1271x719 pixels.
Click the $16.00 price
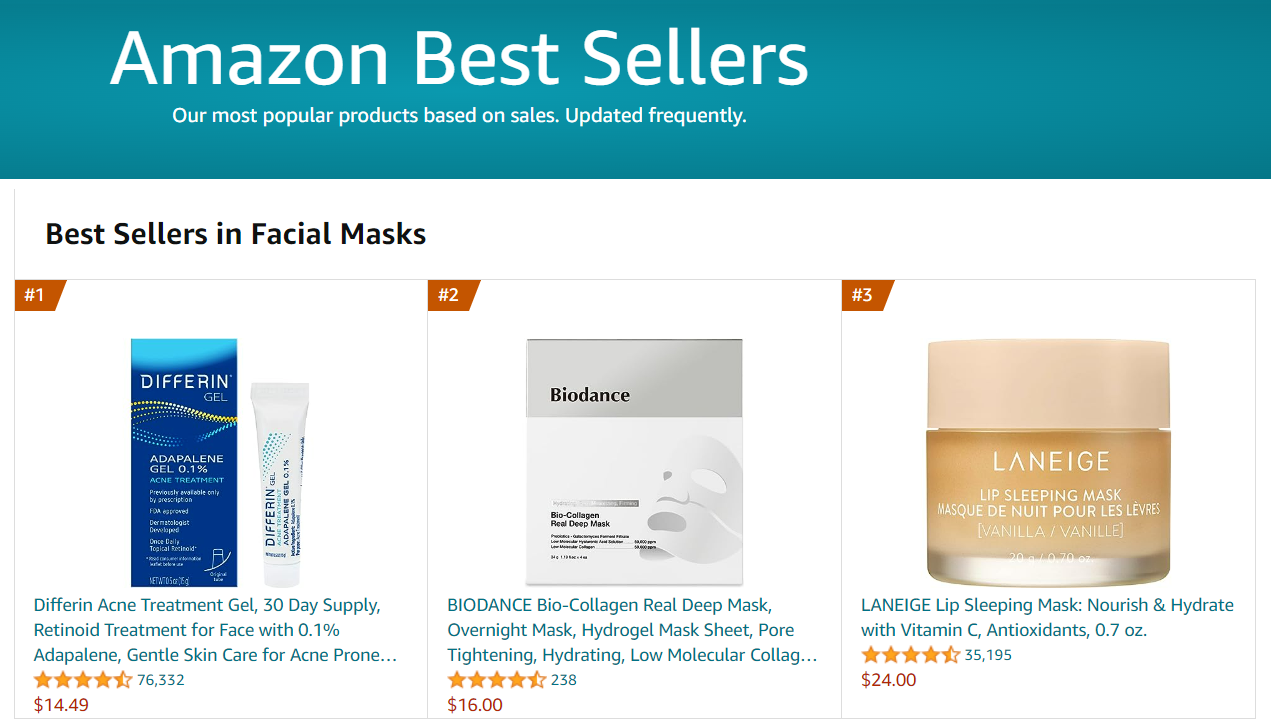475,705
